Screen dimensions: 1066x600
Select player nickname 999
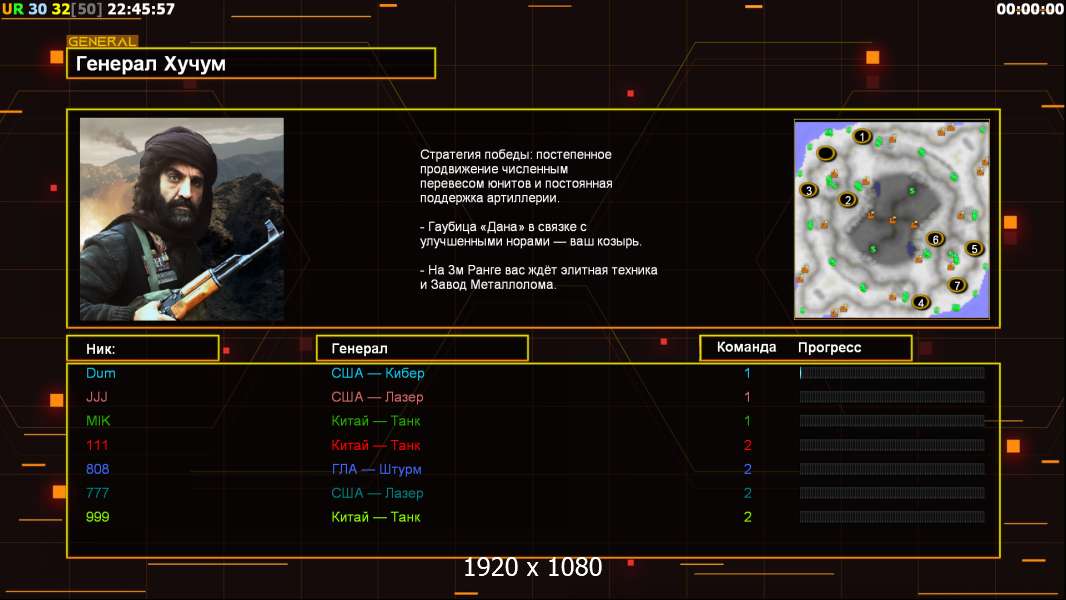(x=97, y=516)
